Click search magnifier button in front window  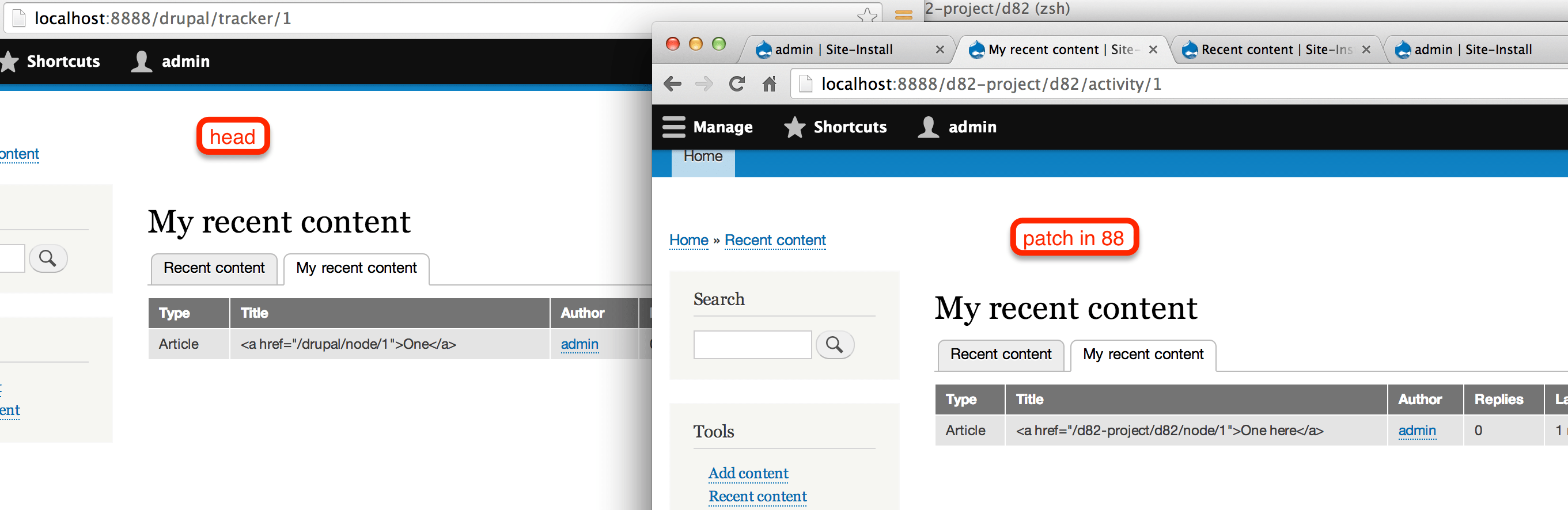pyautogui.click(x=835, y=345)
